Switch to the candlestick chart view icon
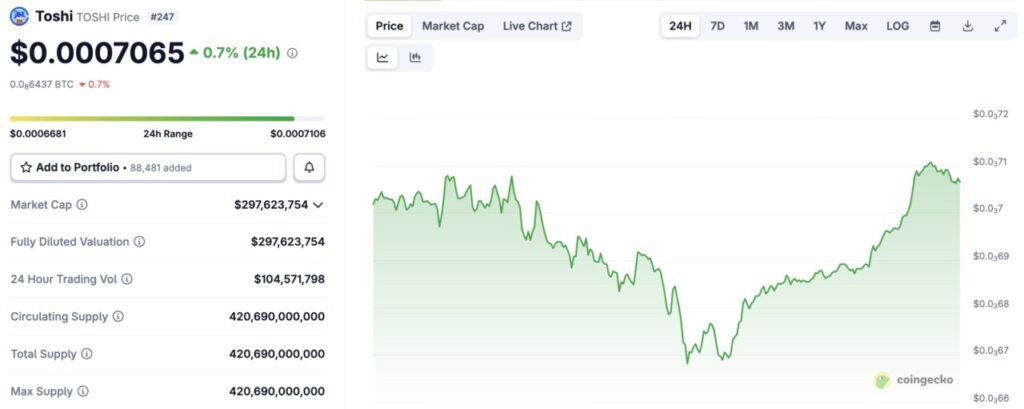Viewport: 1024px width, 409px height. pyautogui.click(x=415, y=58)
